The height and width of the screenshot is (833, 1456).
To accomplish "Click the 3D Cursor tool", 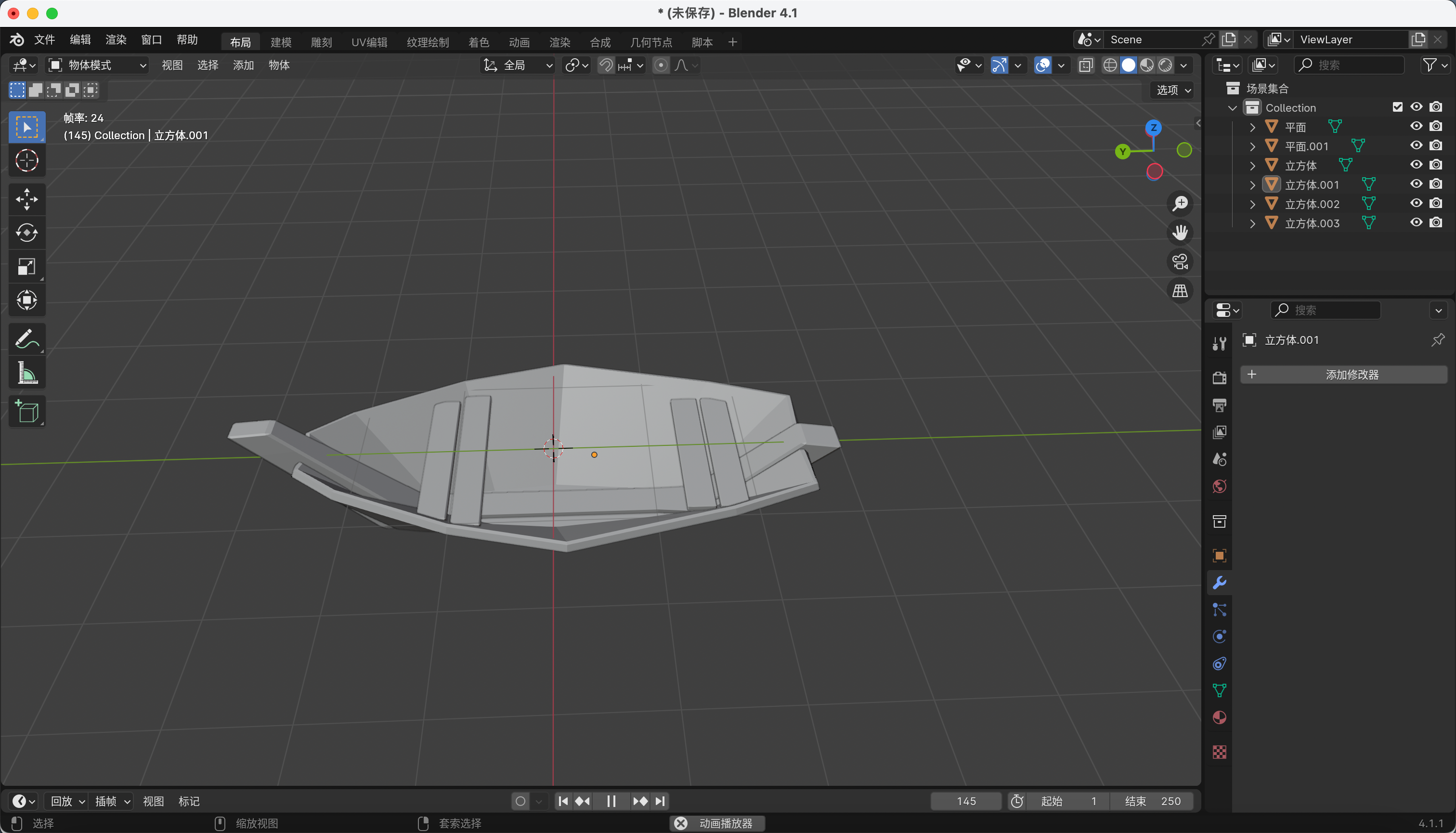I will click(27, 161).
